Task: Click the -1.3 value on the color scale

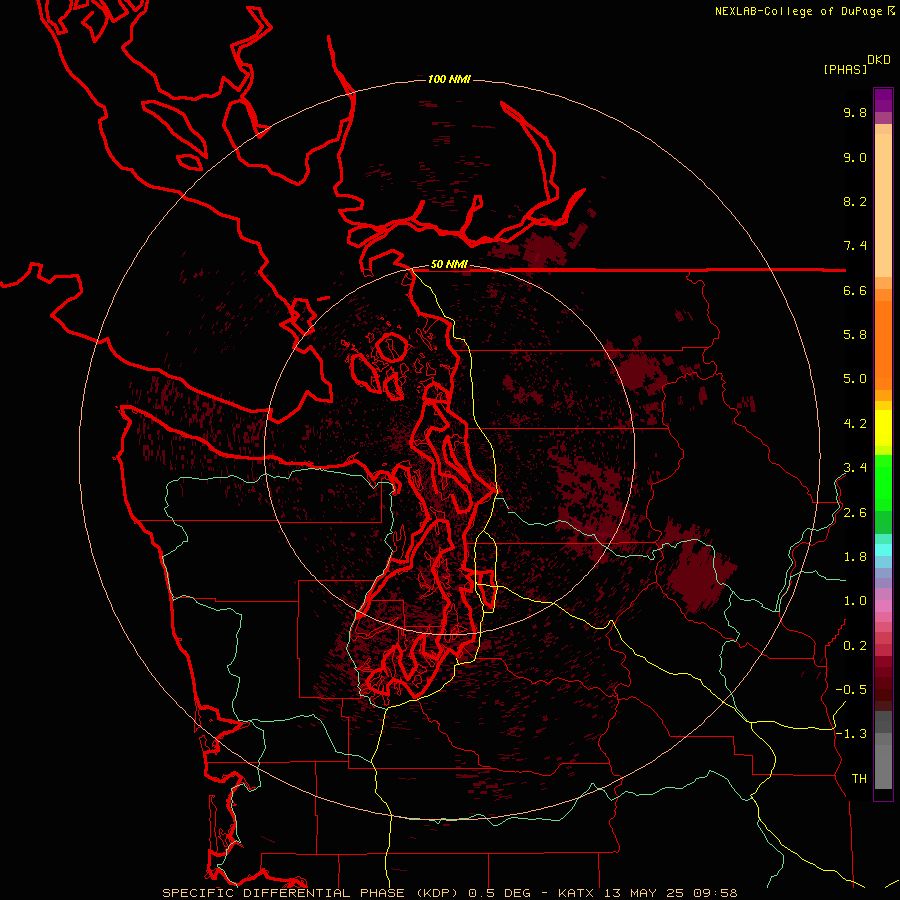Action: click(851, 734)
